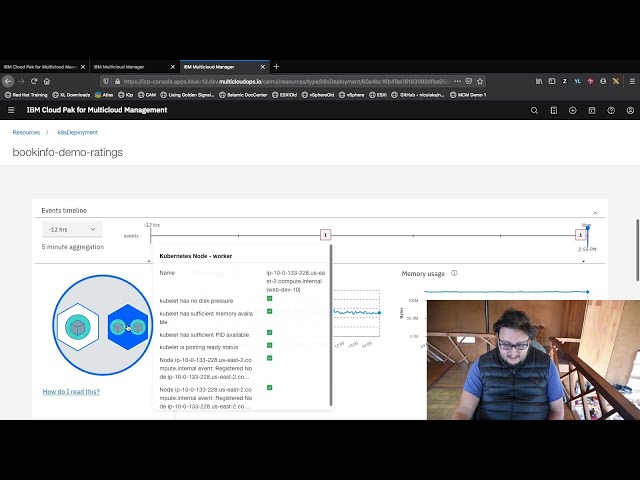Screen dimensions: 640x480
Task: Open the help question-mark icon in the IBM header
Action: coord(611,111)
